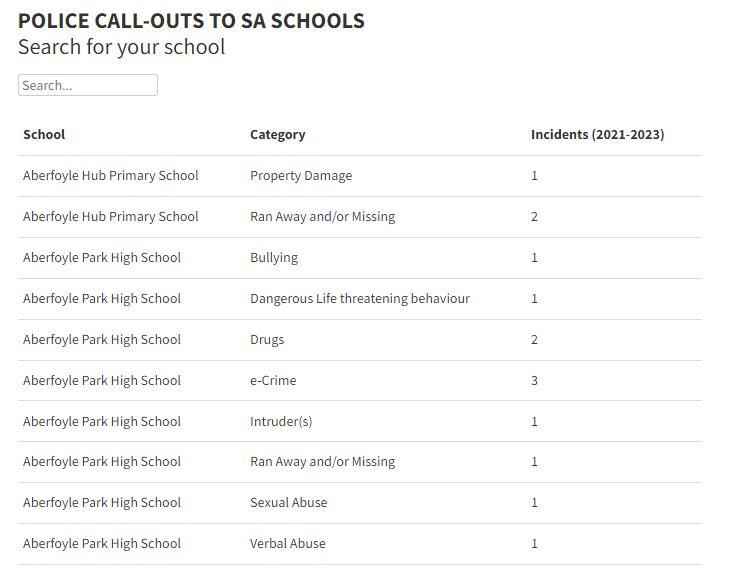Screen dimensions: 735x573
Task: Click the Drugs row incident count 2
Action: click(x=535, y=339)
